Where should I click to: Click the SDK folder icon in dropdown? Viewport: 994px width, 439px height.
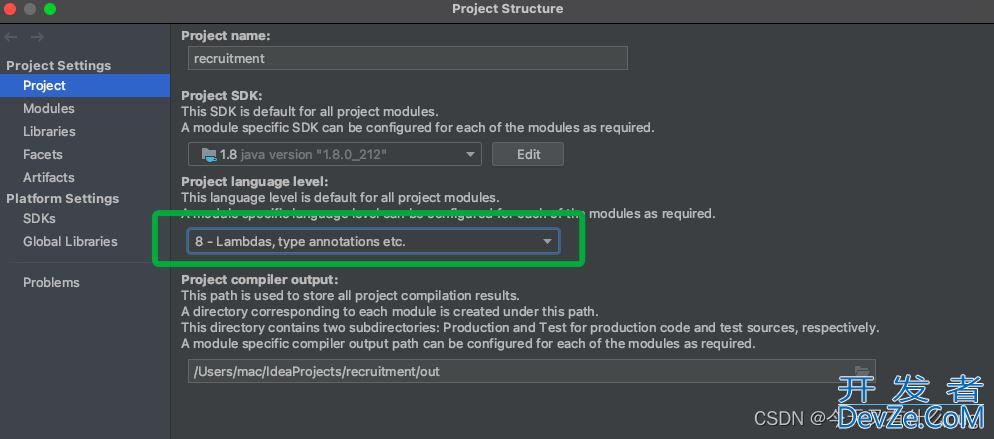[x=209, y=154]
